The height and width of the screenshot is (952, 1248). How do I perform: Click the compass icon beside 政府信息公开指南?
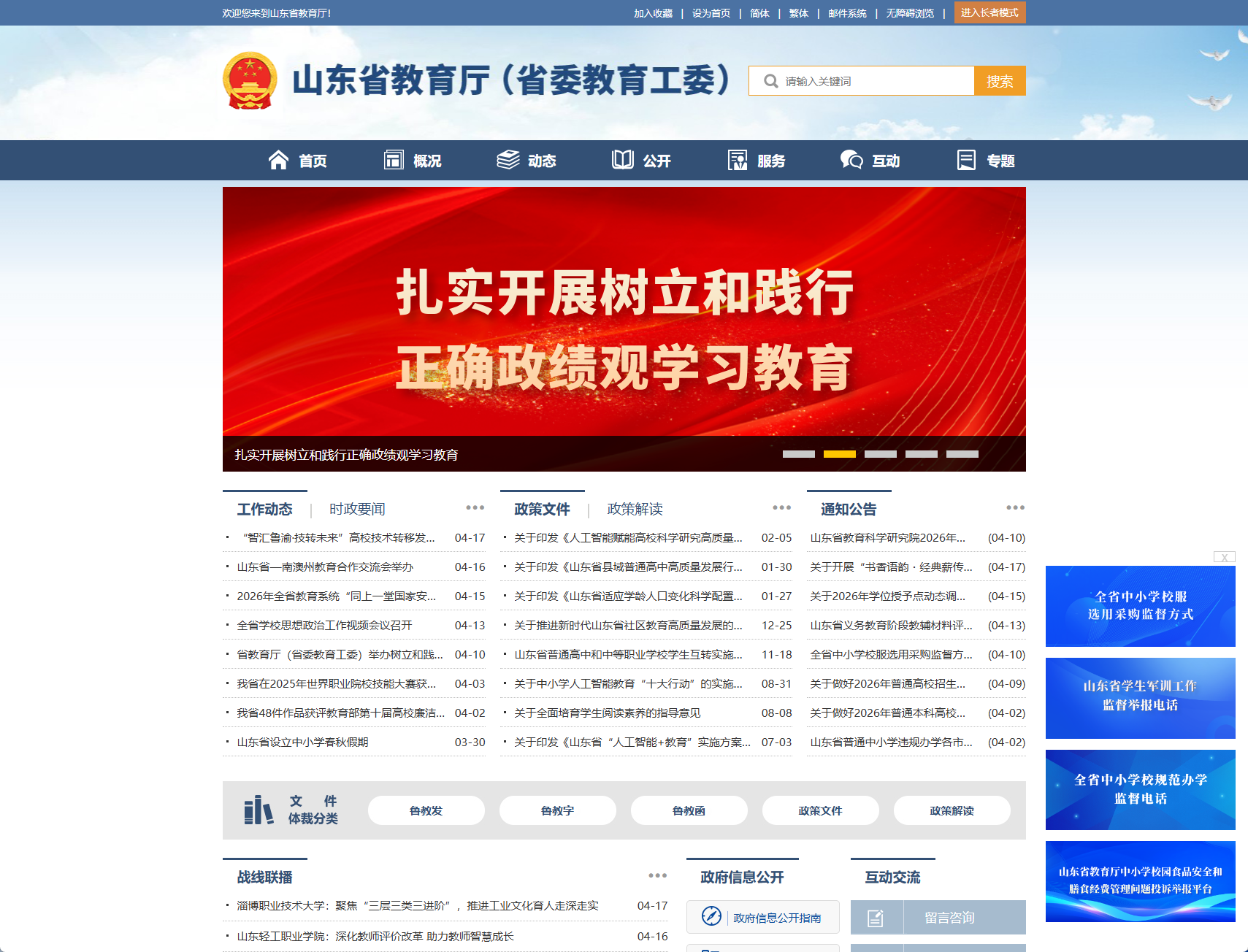pyautogui.click(x=710, y=917)
